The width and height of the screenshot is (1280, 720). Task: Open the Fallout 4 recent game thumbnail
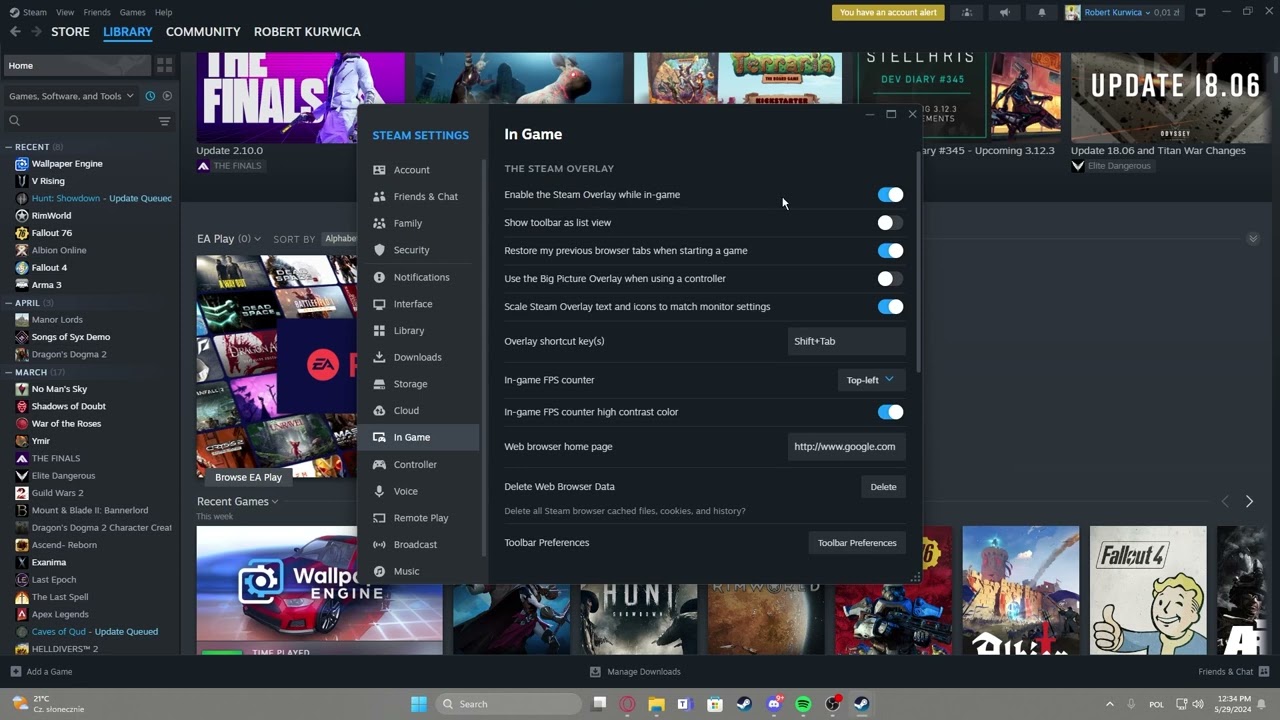[x=1148, y=590]
